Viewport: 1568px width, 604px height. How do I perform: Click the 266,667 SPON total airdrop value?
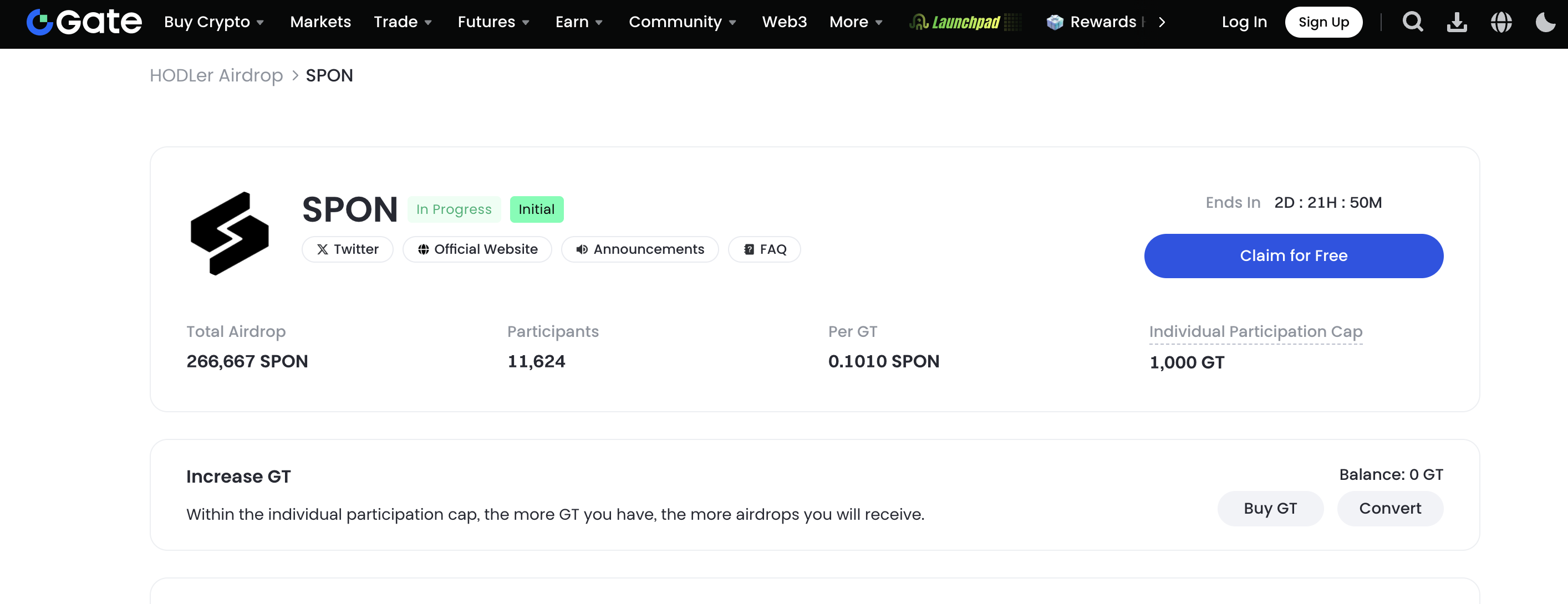point(247,361)
